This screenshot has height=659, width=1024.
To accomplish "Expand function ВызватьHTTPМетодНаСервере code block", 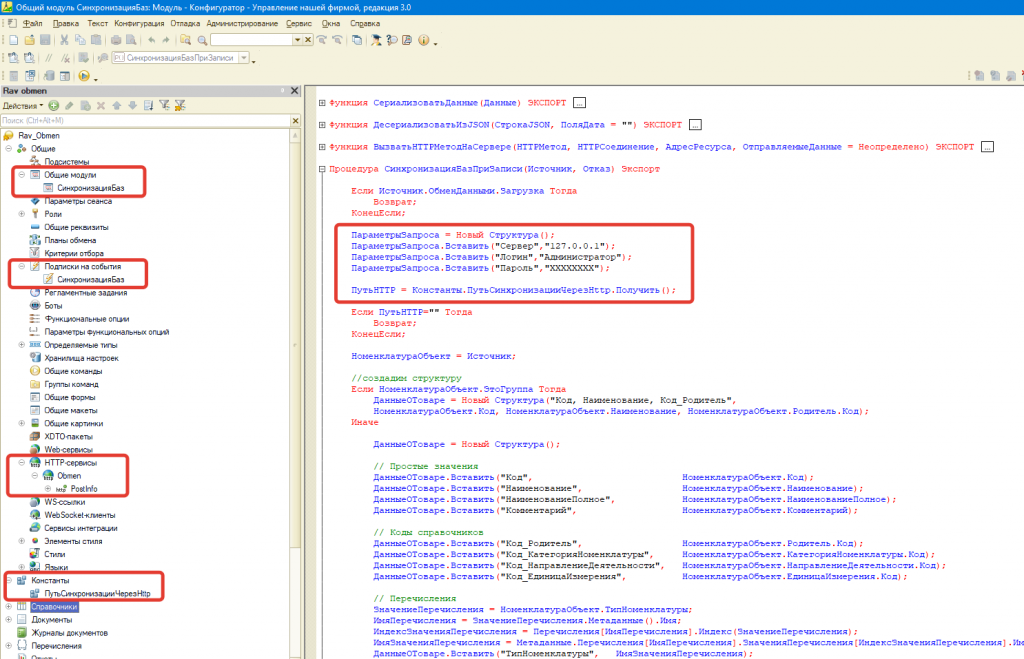I will click(x=322, y=147).
